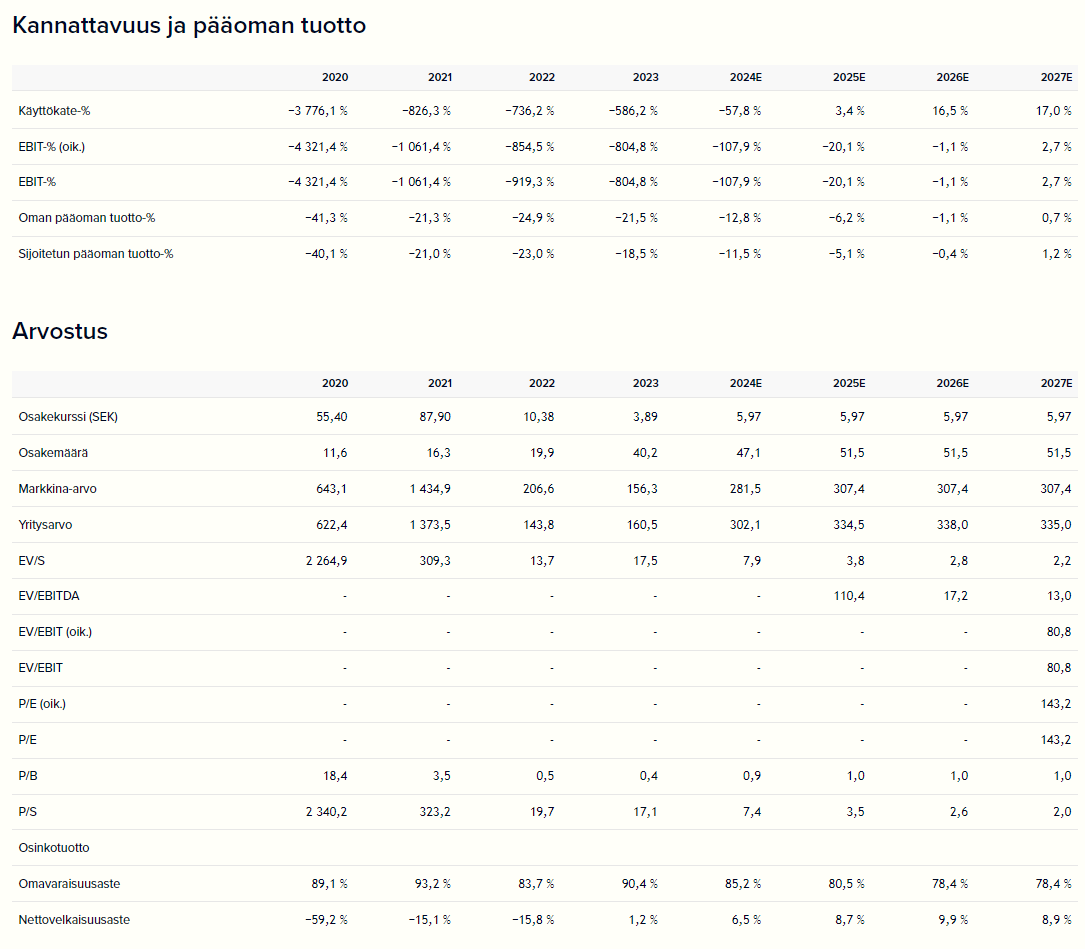Image resolution: width=1085 pixels, height=949 pixels.
Task: Select the 'Osakekurssi (SEK)' row label
Action: click(68, 417)
